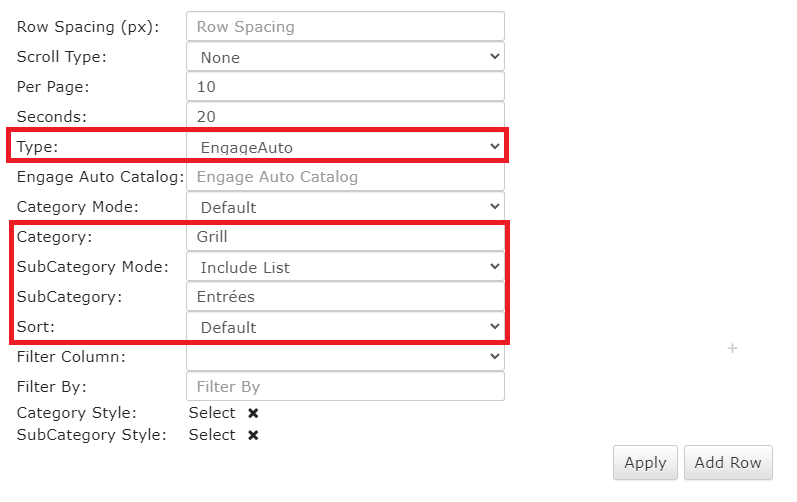
Task: Click the Seconds field showing 20
Action: [345, 116]
